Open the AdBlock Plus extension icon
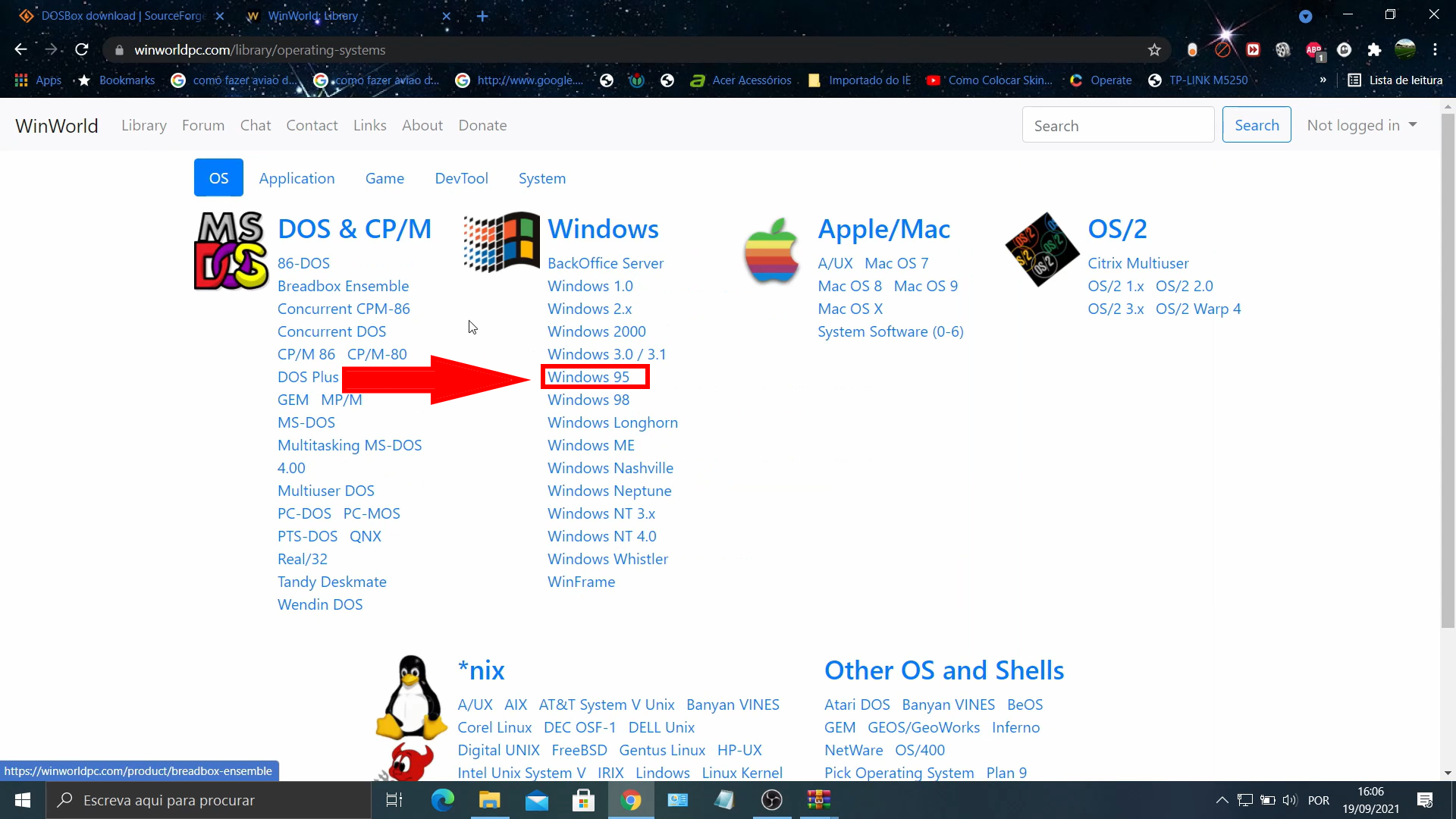The image size is (1456, 819). (x=1314, y=50)
